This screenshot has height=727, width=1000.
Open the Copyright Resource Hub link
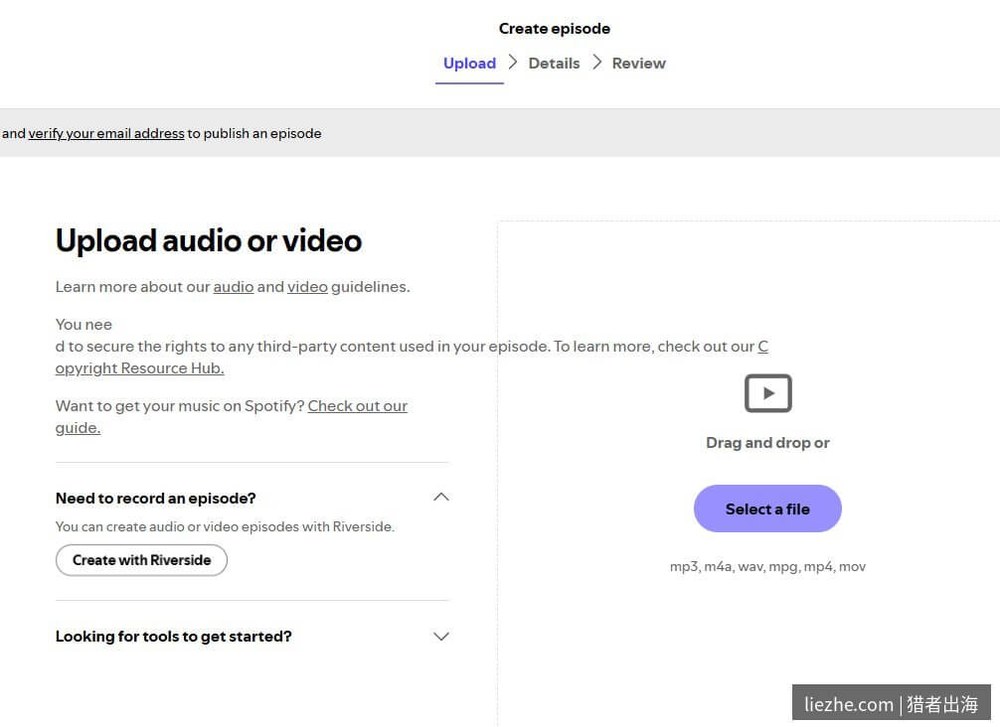140,368
